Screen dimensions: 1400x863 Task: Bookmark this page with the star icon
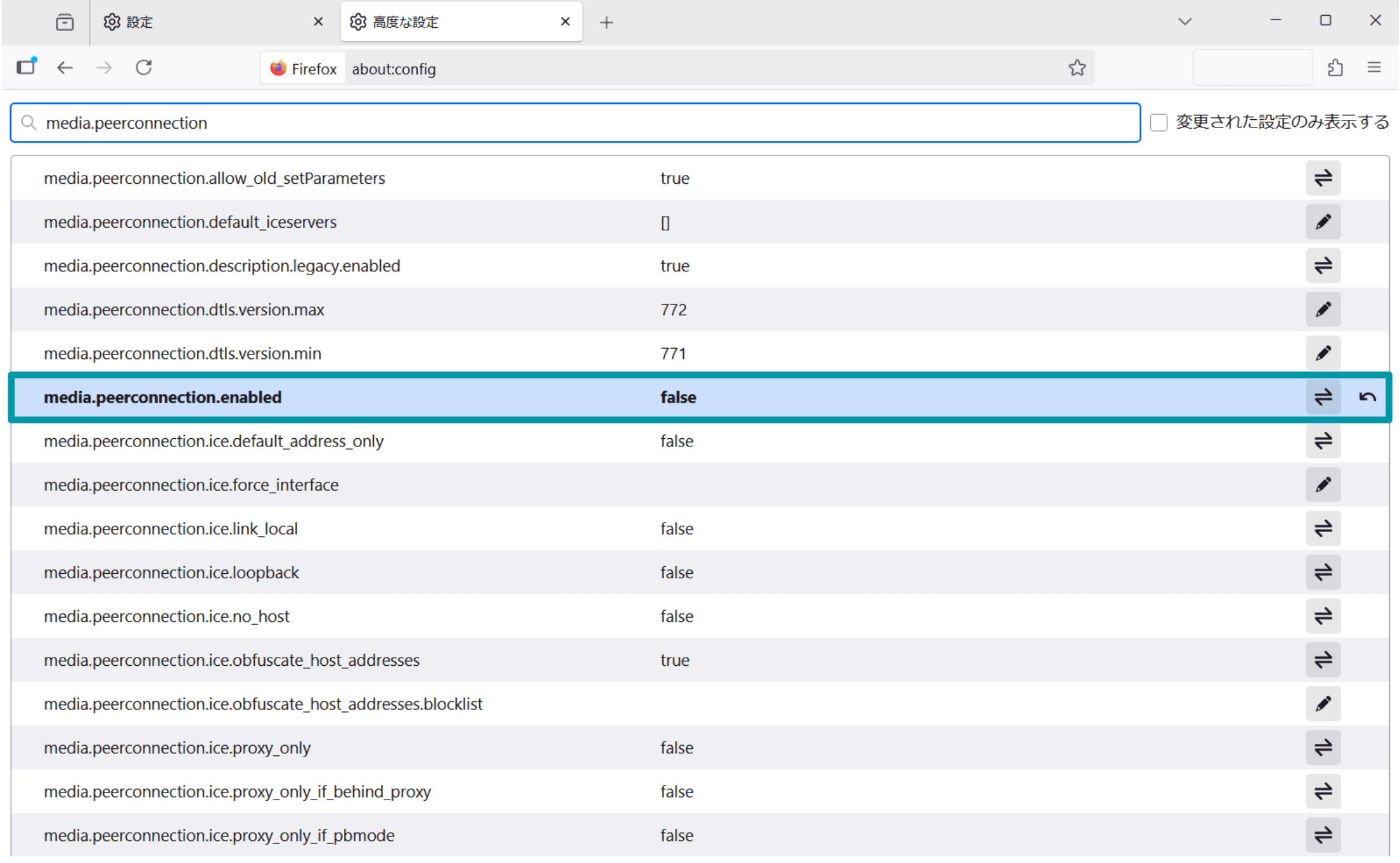click(x=1077, y=68)
